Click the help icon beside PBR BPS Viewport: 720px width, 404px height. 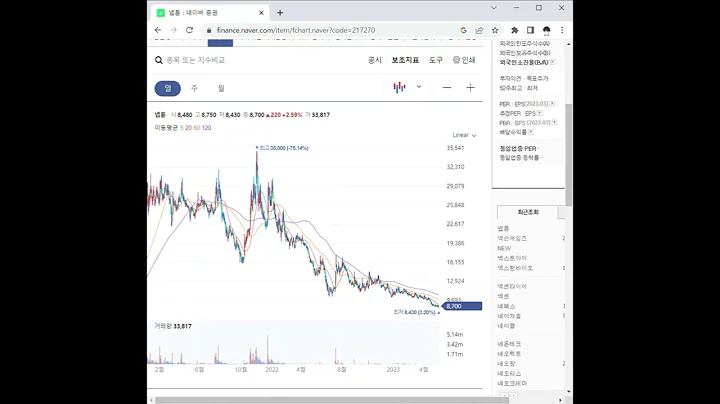555,123
